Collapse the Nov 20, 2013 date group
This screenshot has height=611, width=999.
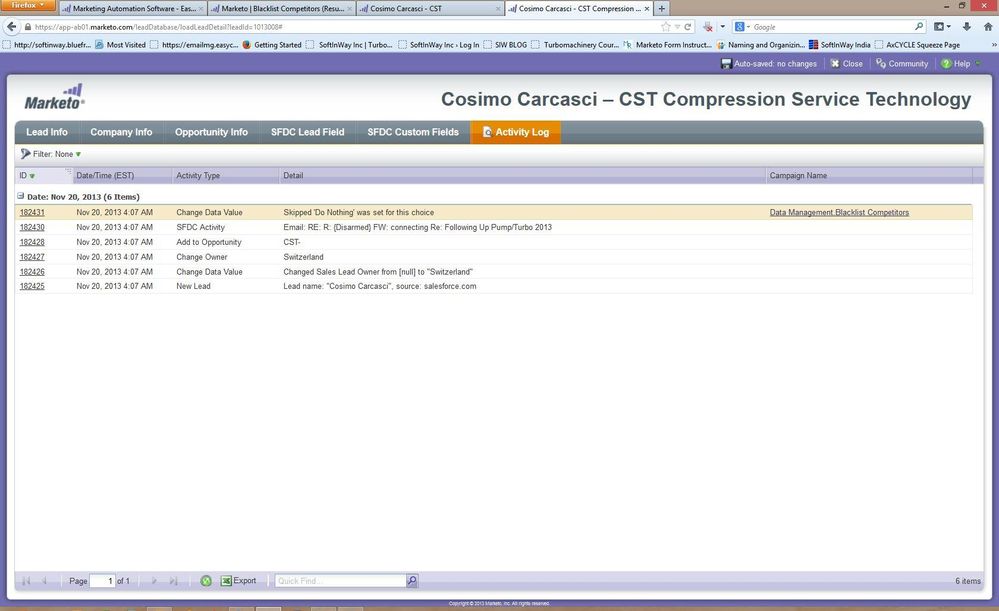click(x=20, y=197)
